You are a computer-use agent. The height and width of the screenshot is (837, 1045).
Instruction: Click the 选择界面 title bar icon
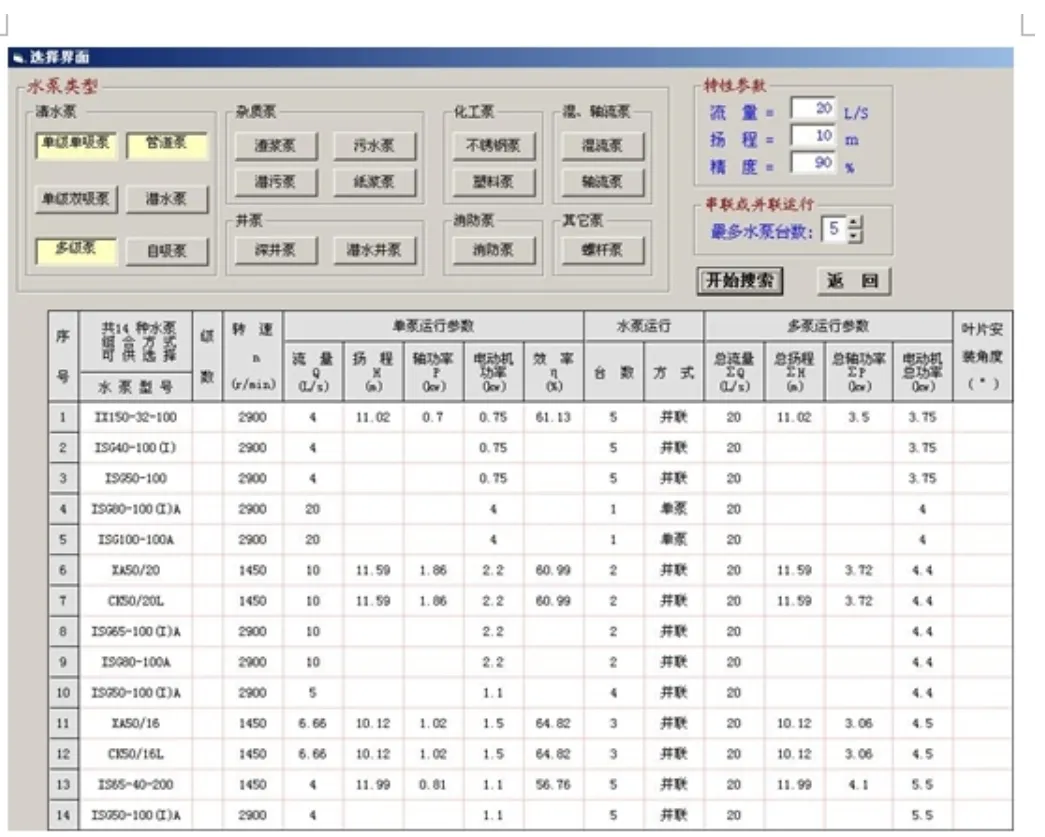pos(18,57)
